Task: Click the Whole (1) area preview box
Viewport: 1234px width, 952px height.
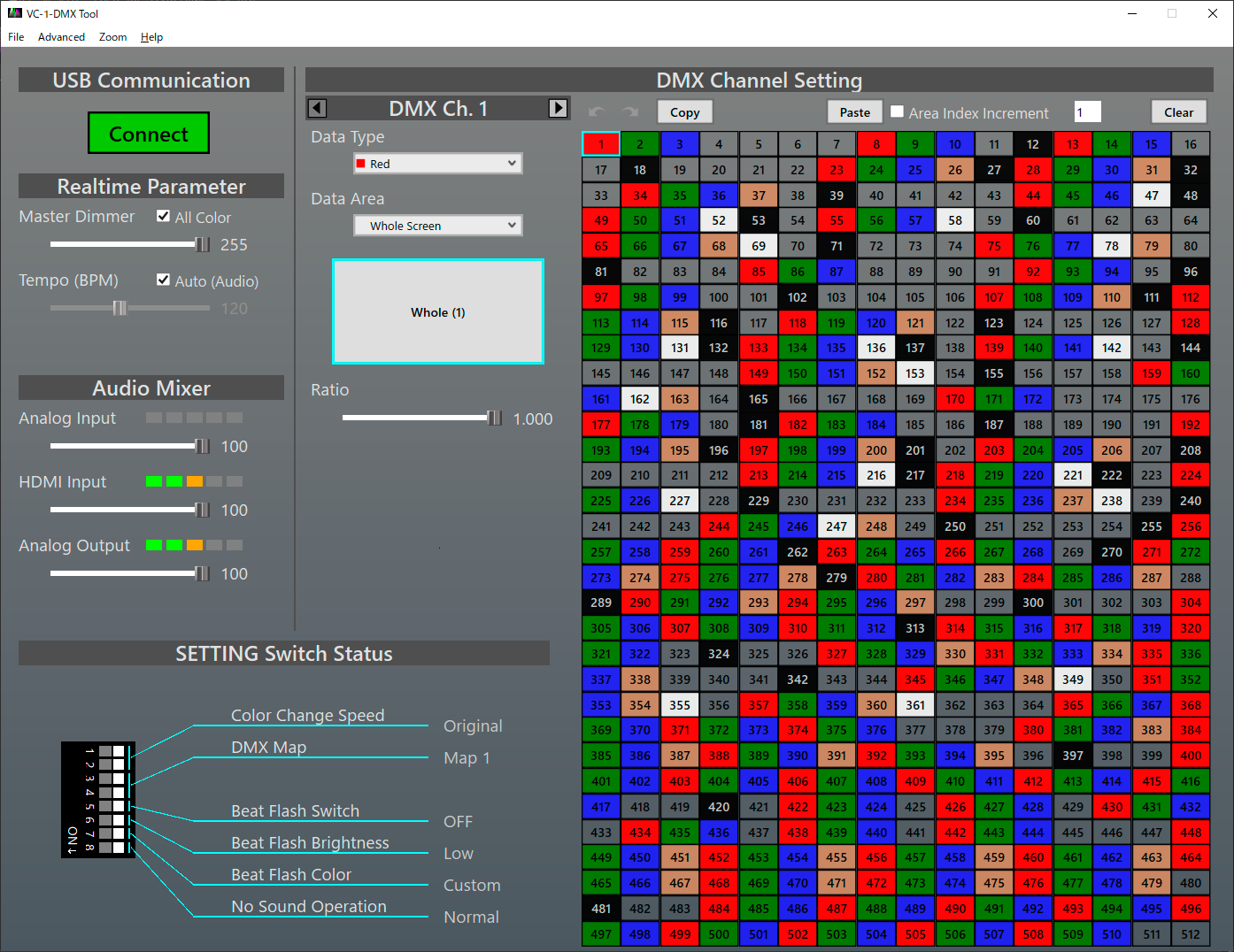Action: [438, 311]
